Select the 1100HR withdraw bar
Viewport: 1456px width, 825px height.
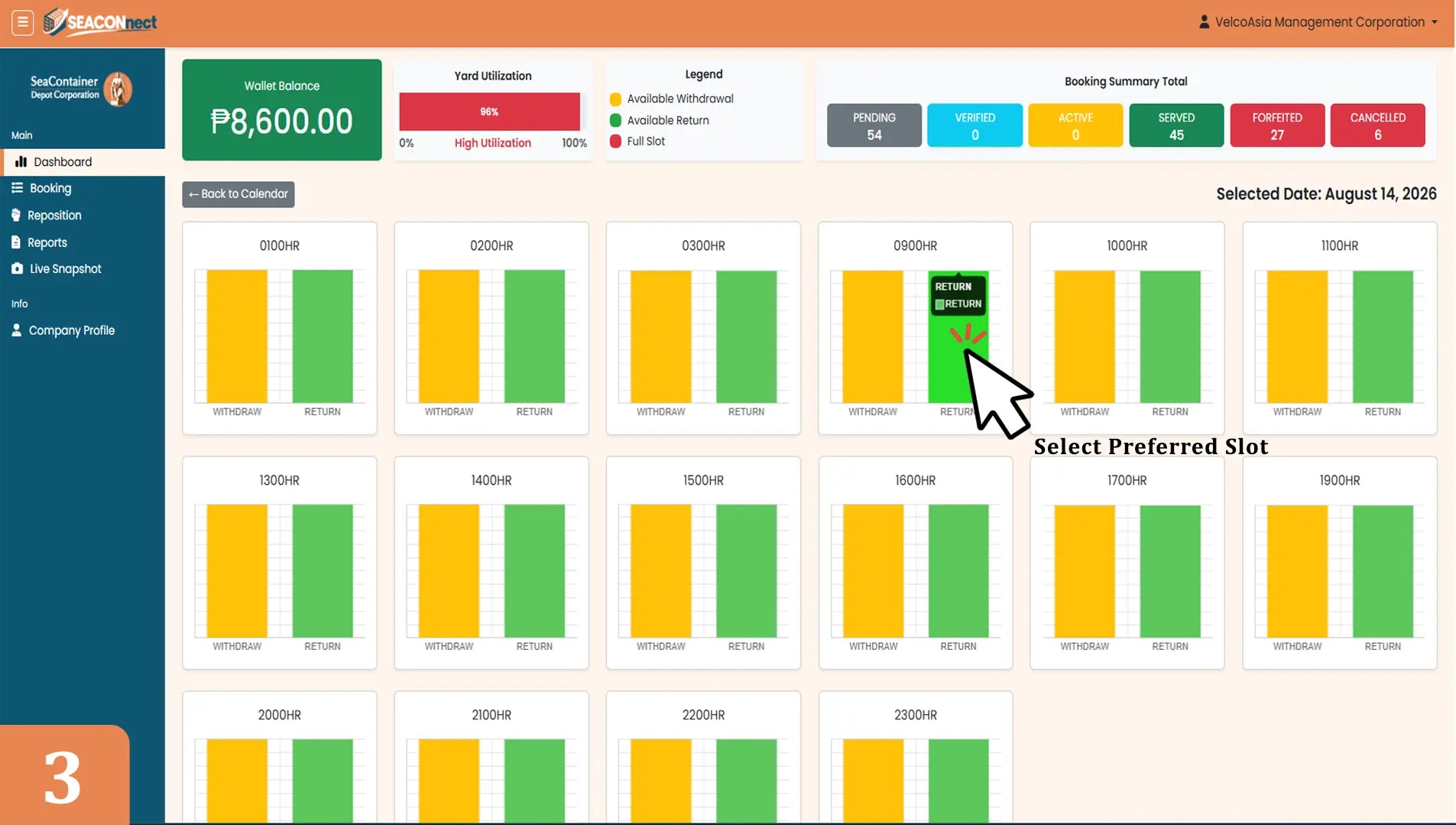1297,336
